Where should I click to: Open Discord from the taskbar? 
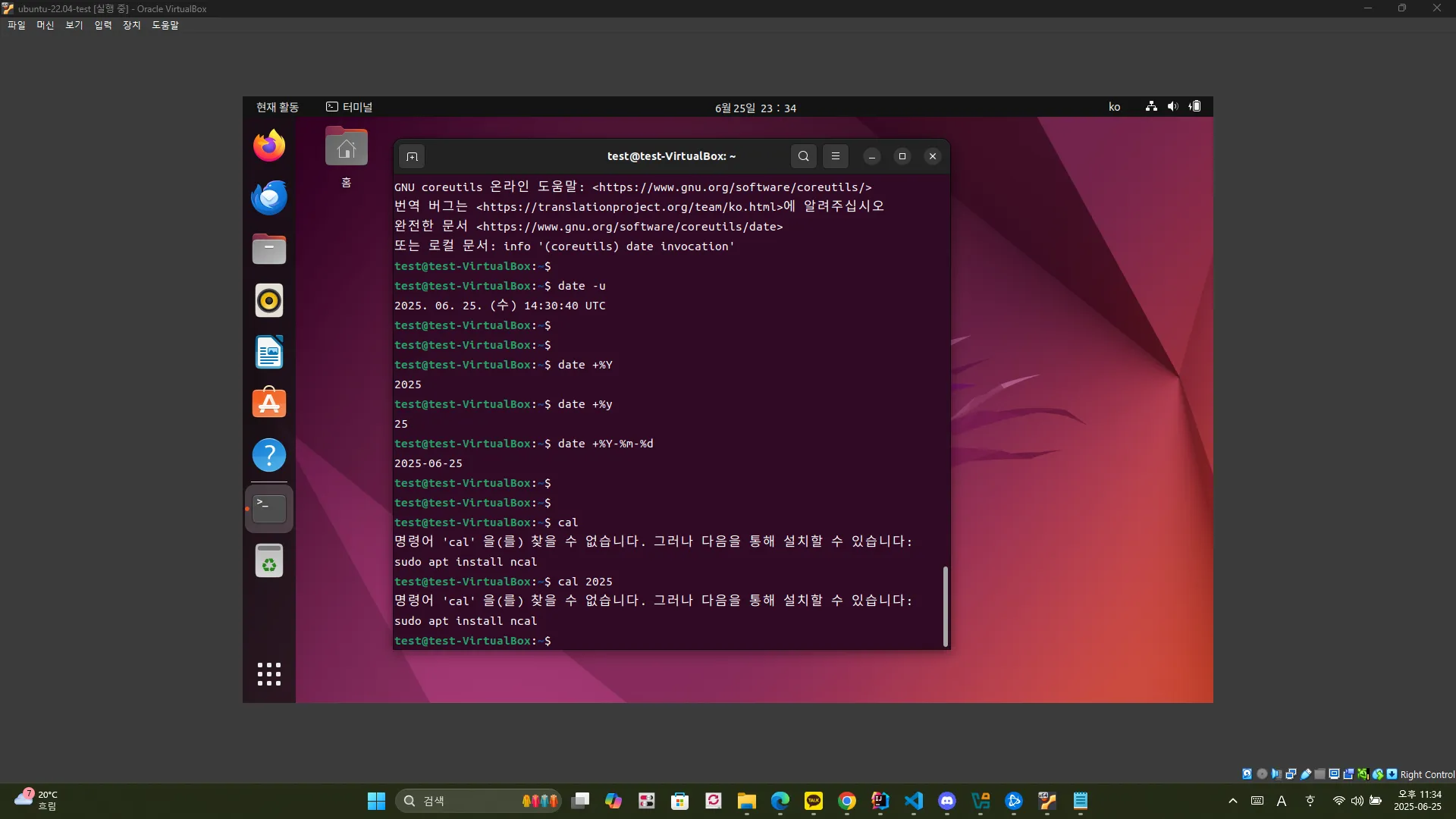tap(947, 801)
